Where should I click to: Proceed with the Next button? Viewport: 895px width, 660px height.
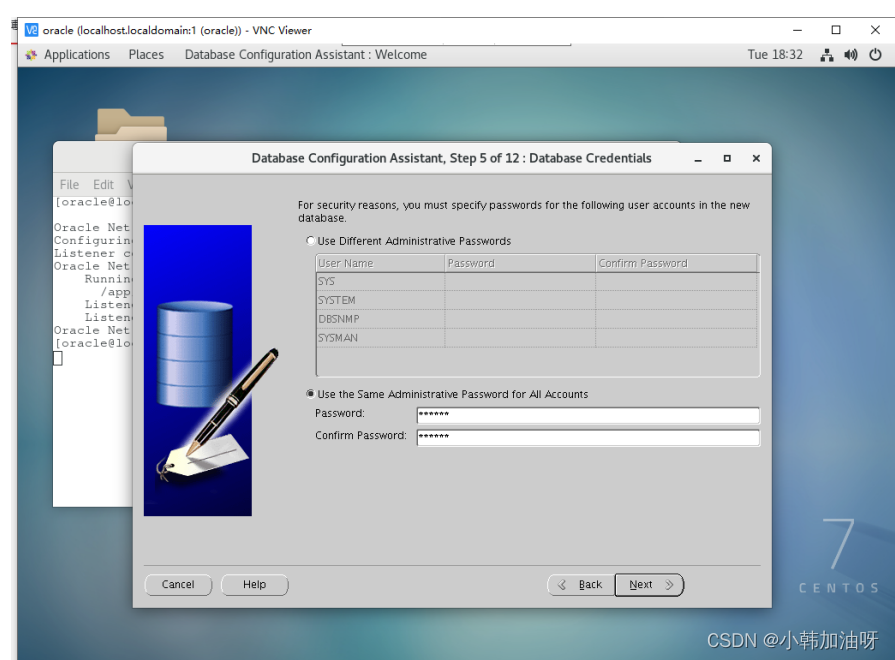click(x=650, y=585)
